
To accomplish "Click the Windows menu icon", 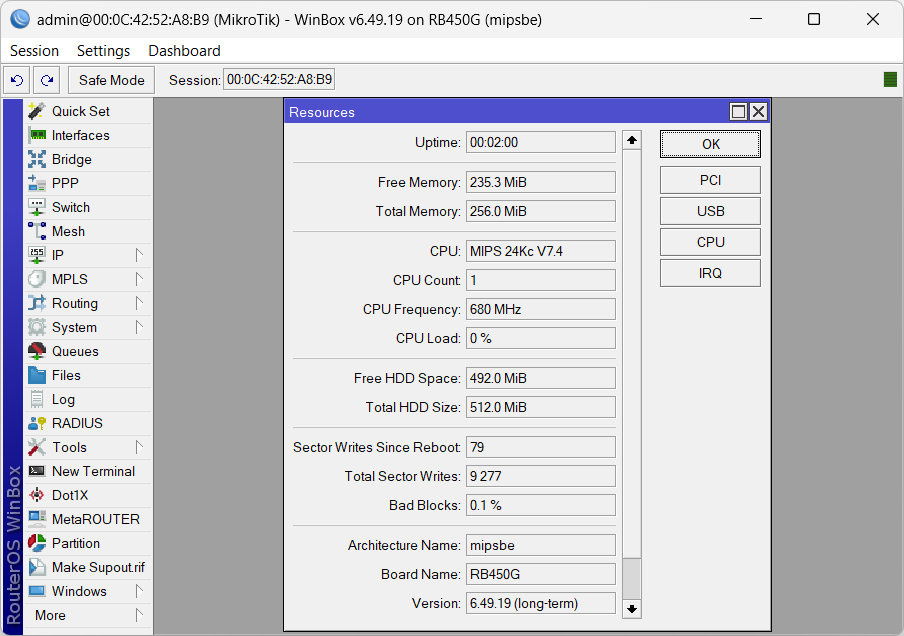I will click(x=37, y=591).
